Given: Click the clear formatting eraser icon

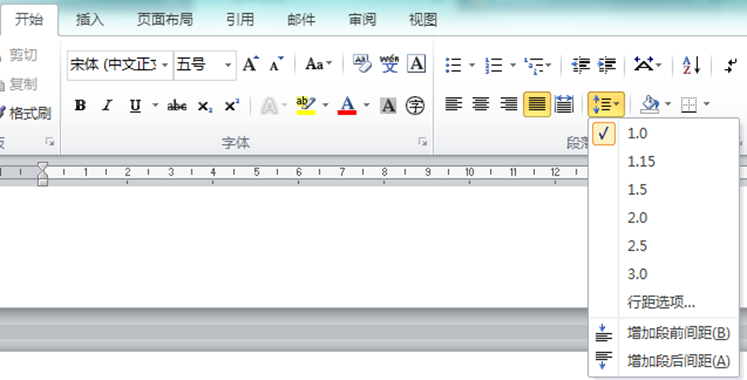Looking at the screenshot, I should [362, 64].
